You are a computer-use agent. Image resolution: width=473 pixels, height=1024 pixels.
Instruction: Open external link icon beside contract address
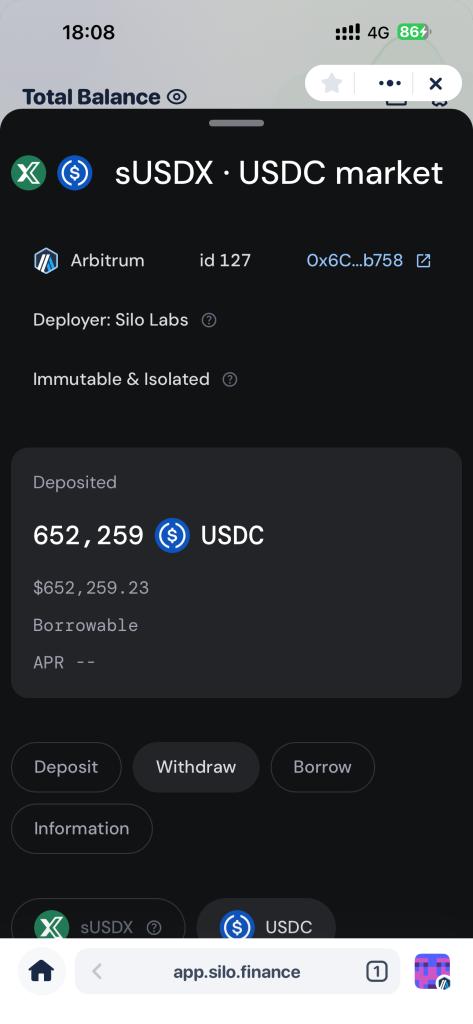424,261
